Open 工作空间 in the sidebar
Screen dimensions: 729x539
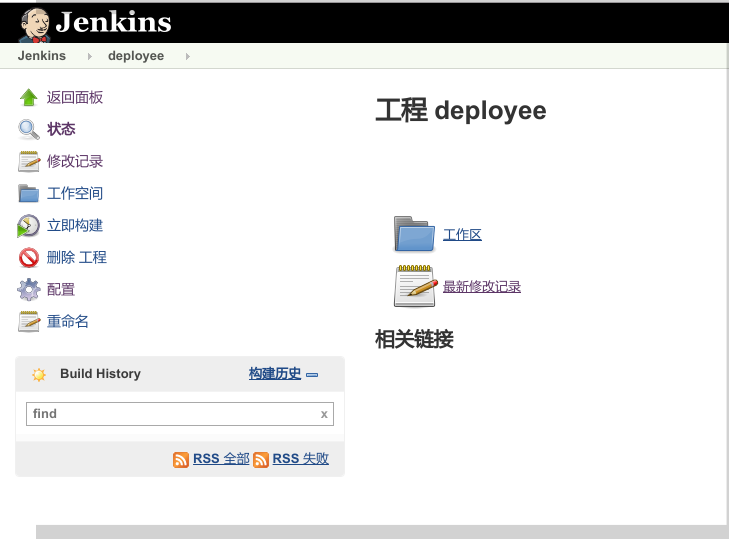click(x=75, y=193)
